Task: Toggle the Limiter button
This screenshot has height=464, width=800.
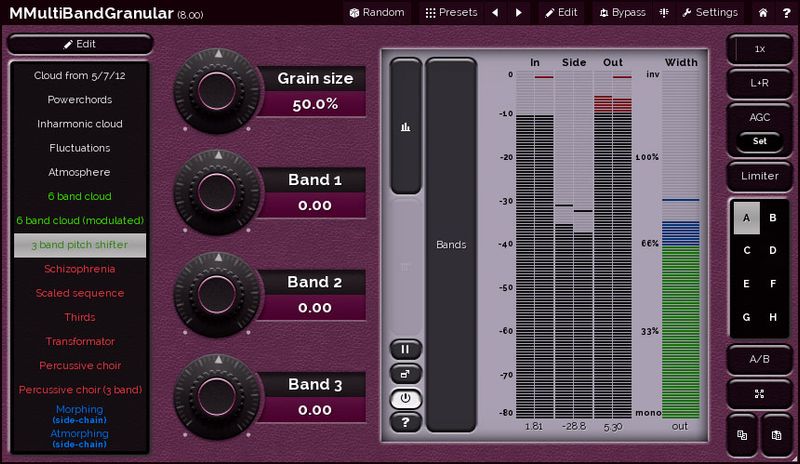Action: pos(759,176)
